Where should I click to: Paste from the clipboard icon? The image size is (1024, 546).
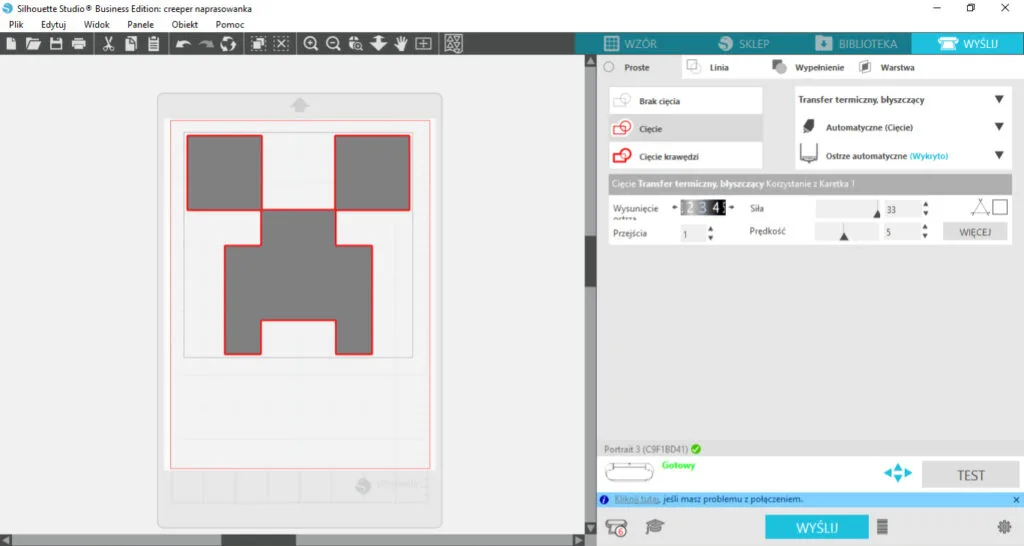[x=153, y=44]
